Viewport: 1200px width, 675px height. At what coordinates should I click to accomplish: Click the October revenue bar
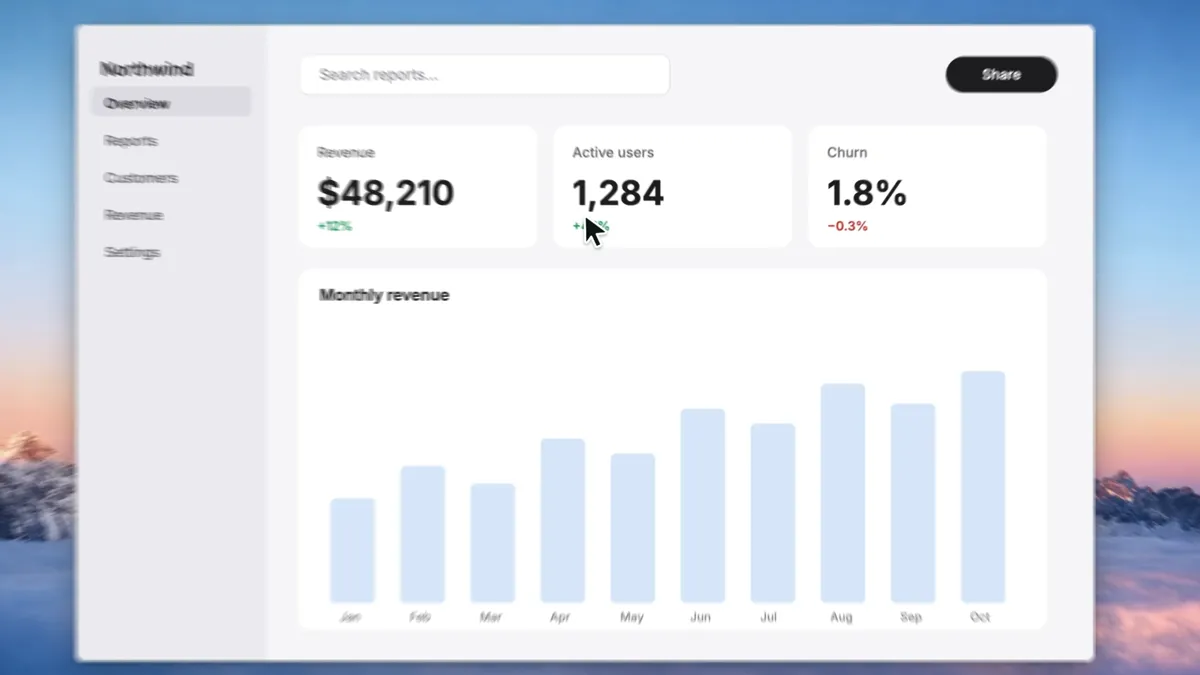(983, 487)
